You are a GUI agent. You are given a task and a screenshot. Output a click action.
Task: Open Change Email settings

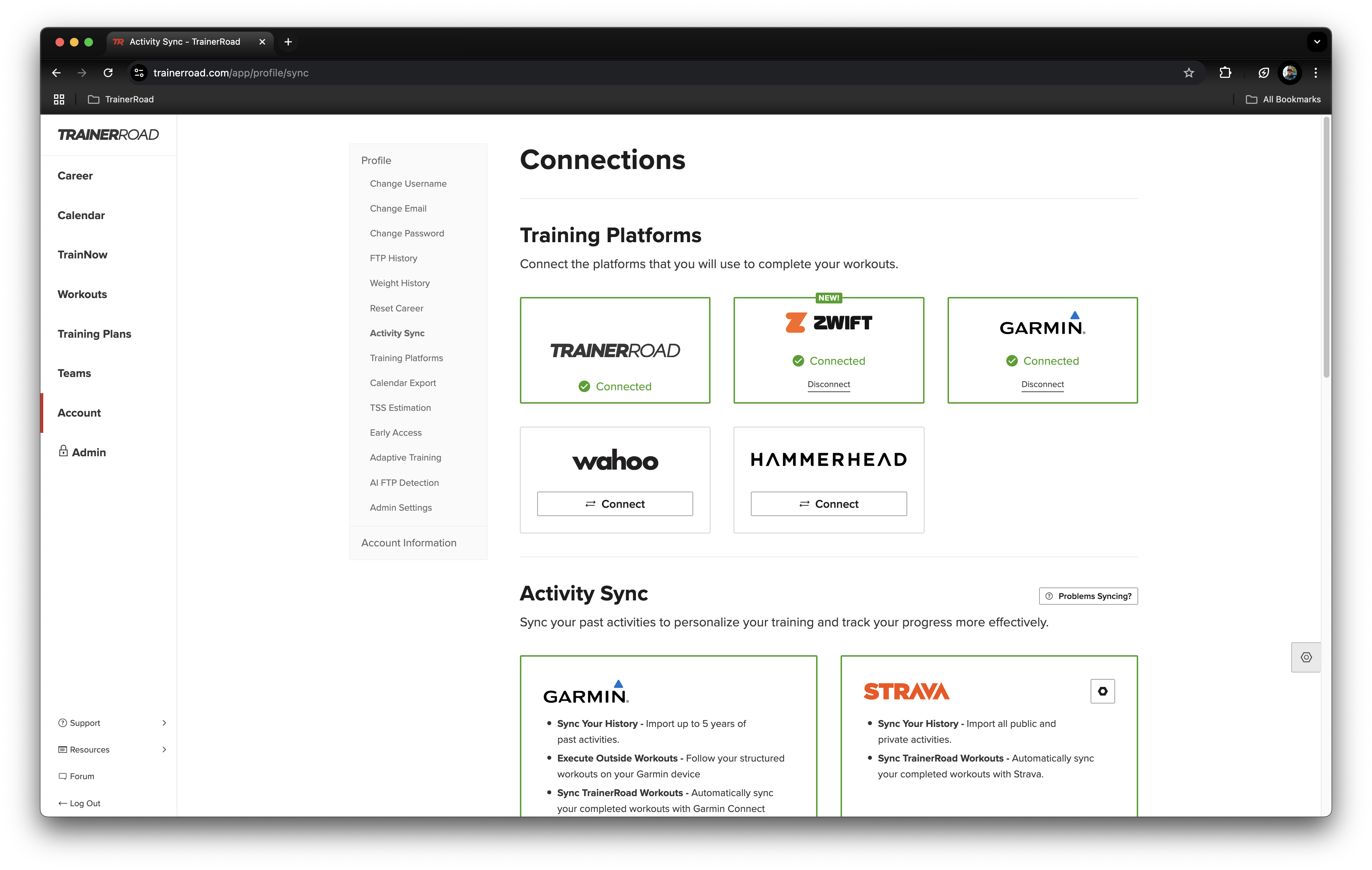click(x=398, y=208)
